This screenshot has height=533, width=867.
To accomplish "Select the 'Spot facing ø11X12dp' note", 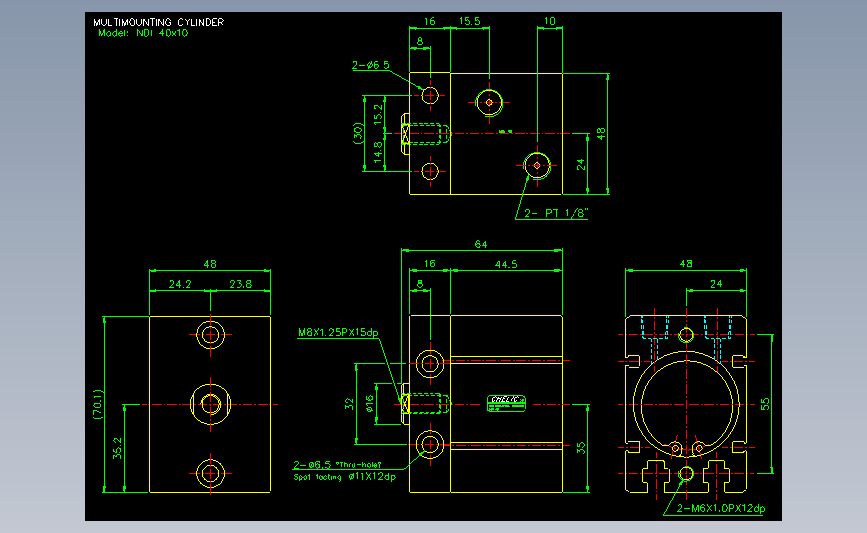I will [344, 477].
